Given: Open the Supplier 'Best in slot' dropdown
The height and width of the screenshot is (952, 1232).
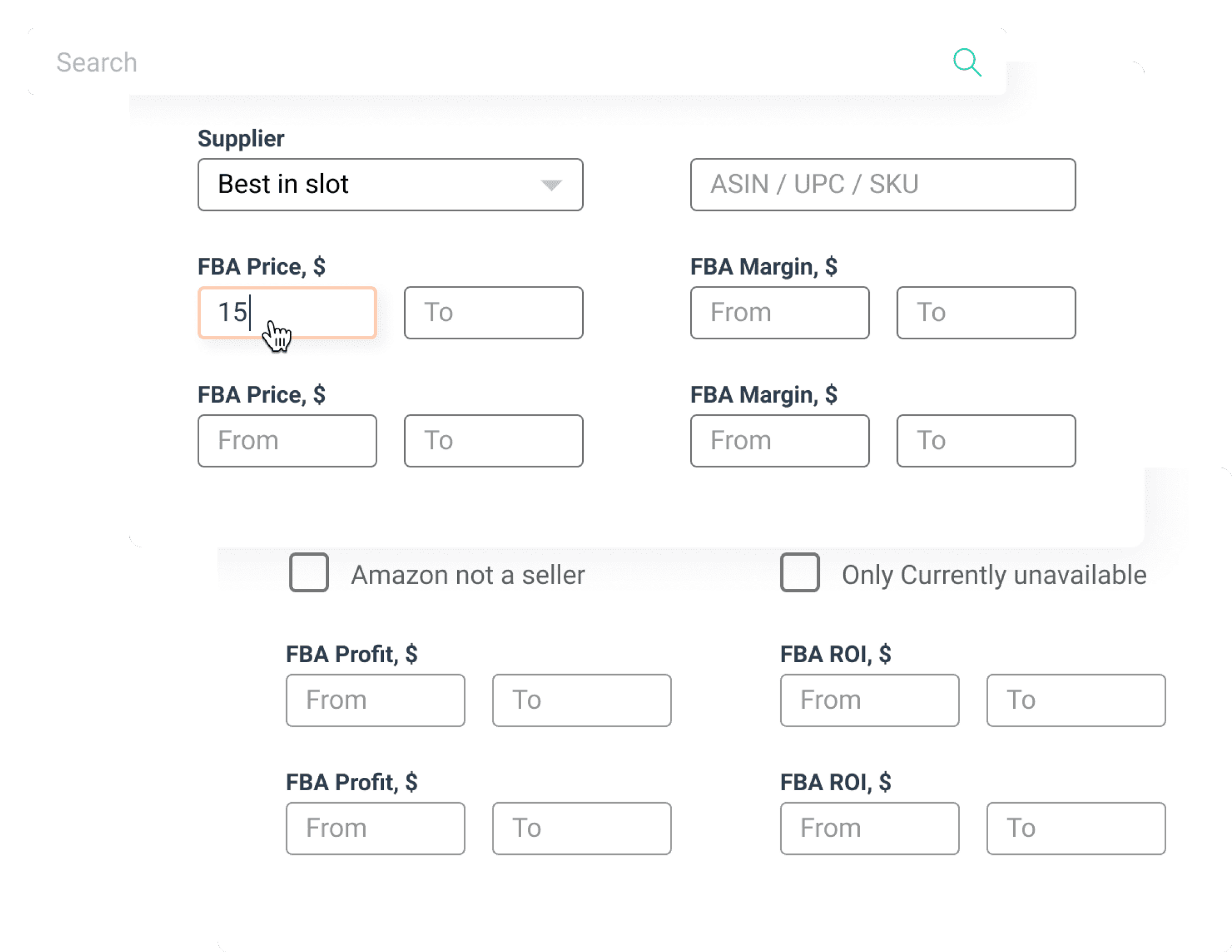Looking at the screenshot, I should tap(390, 185).
